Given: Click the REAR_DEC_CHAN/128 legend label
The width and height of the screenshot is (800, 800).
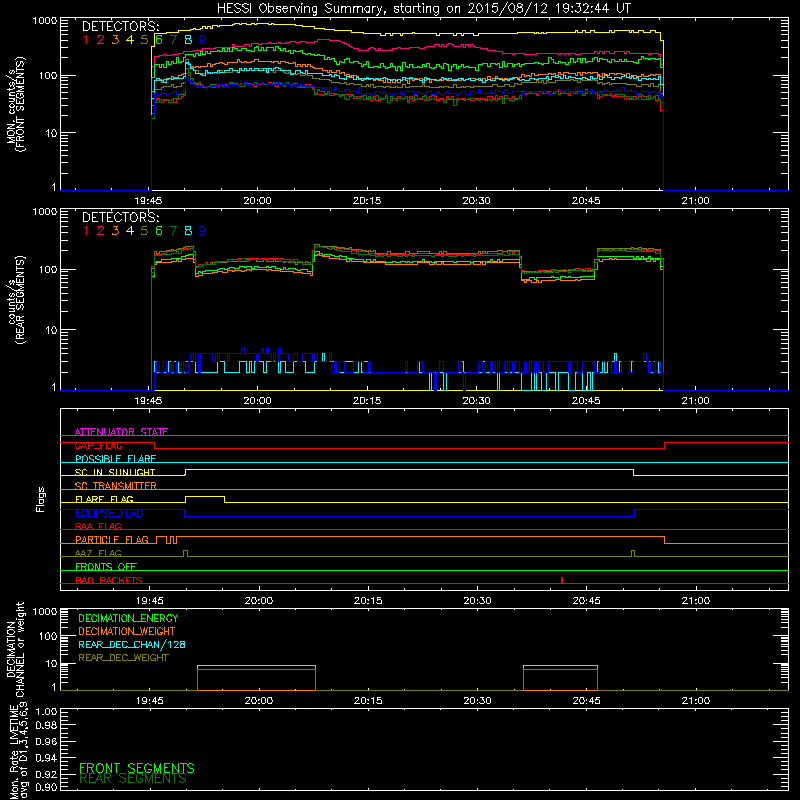Looking at the screenshot, I should coord(132,644).
